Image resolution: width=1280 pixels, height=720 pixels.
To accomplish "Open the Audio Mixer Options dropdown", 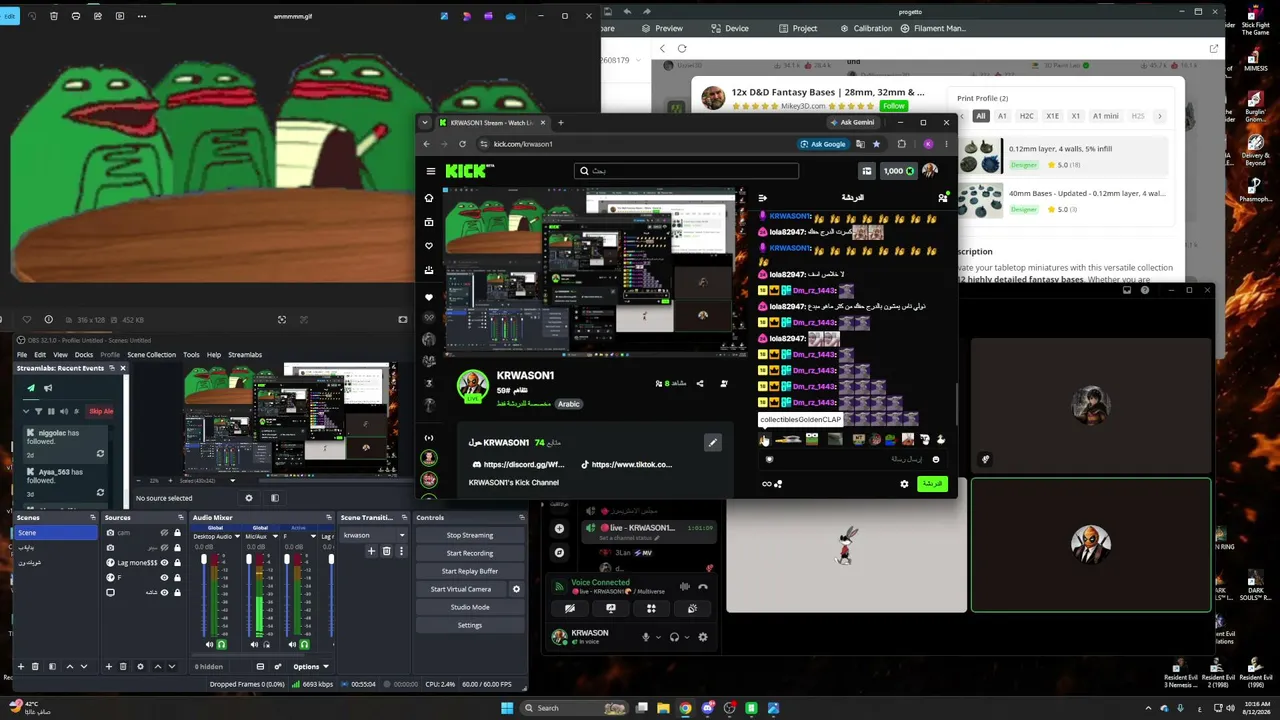I will click(310, 666).
